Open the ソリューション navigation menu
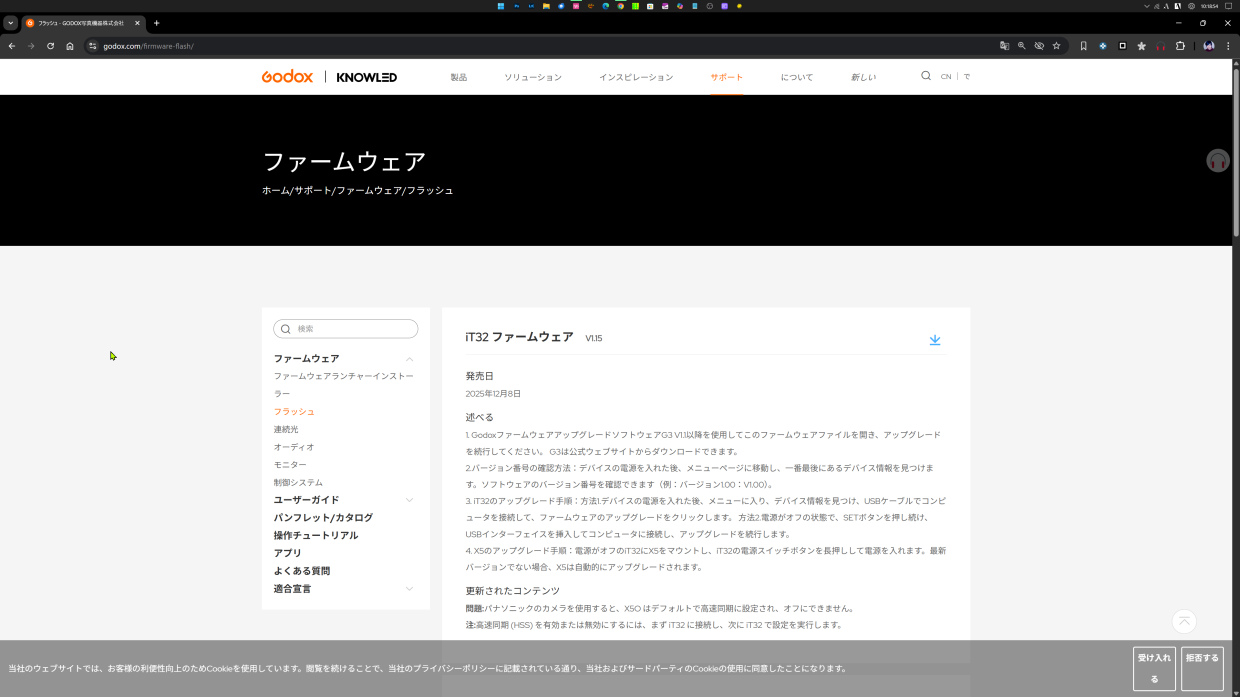Screen dimensions: 1240x697 pyautogui.click(x=532, y=77)
